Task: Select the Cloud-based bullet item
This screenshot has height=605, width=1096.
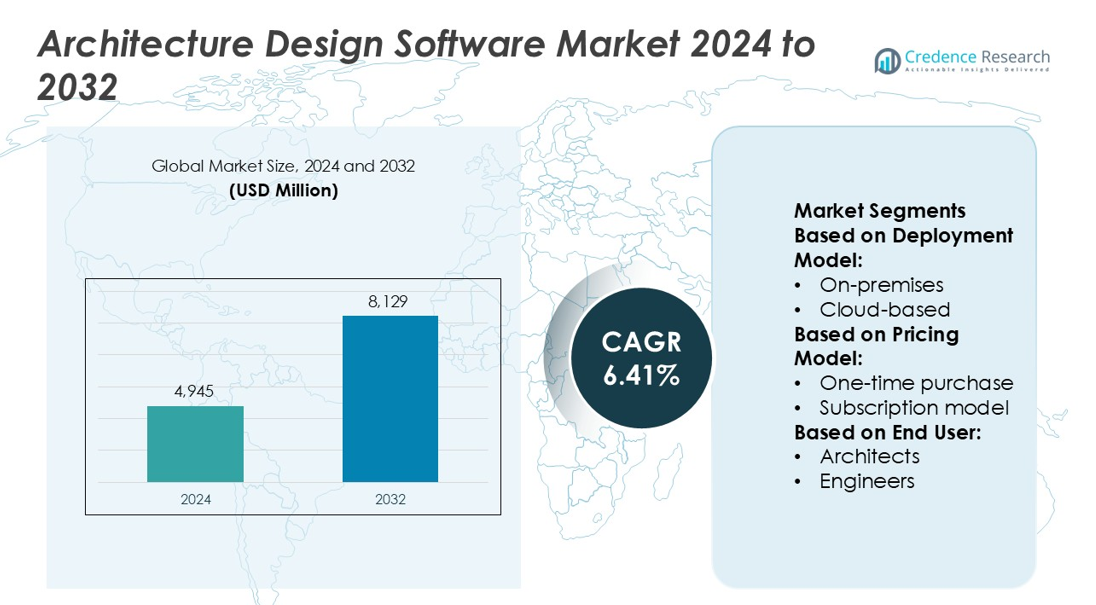Action: point(884,309)
